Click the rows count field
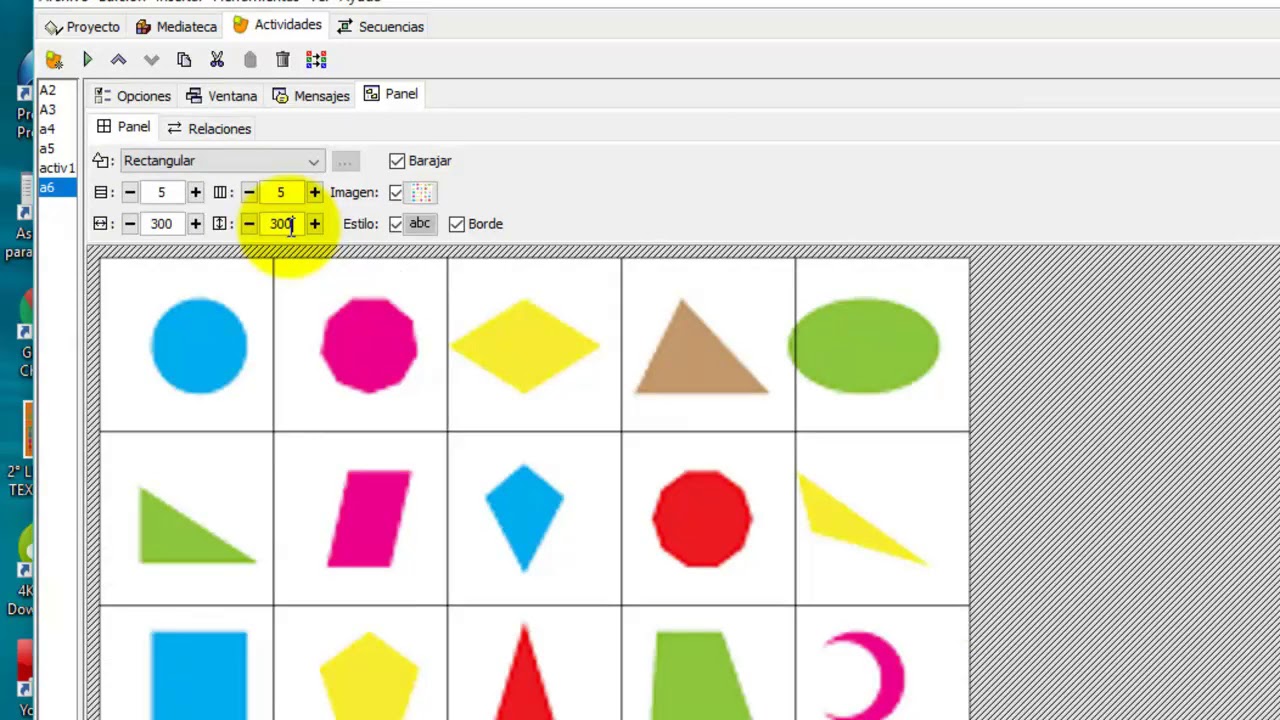This screenshot has width=1280, height=720. pyautogui.click(x=162, y=192)
